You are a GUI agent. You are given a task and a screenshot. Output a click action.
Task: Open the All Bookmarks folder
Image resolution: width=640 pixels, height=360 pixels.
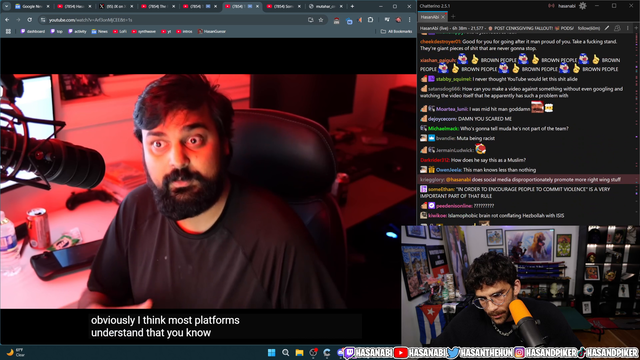[396, 31]
